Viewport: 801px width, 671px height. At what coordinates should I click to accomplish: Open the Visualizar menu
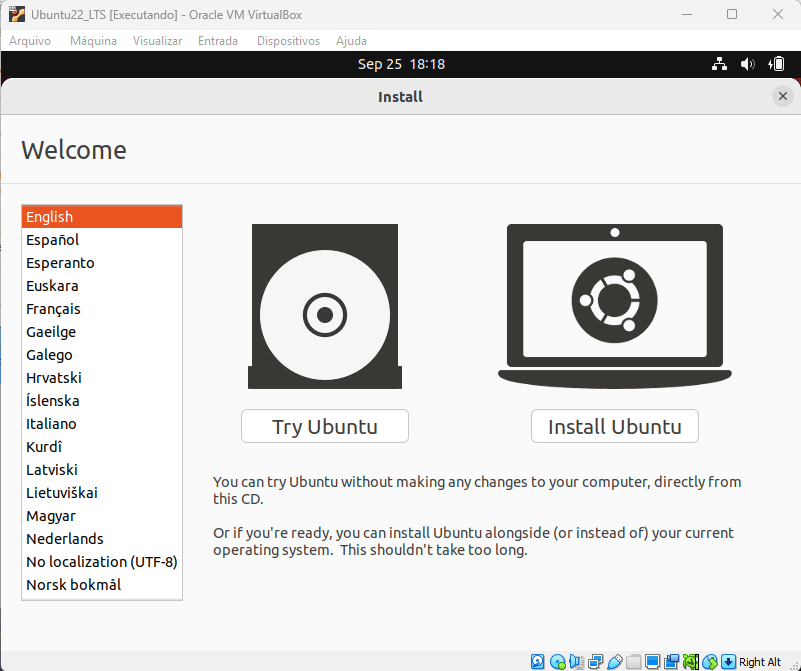coord(157,41)
